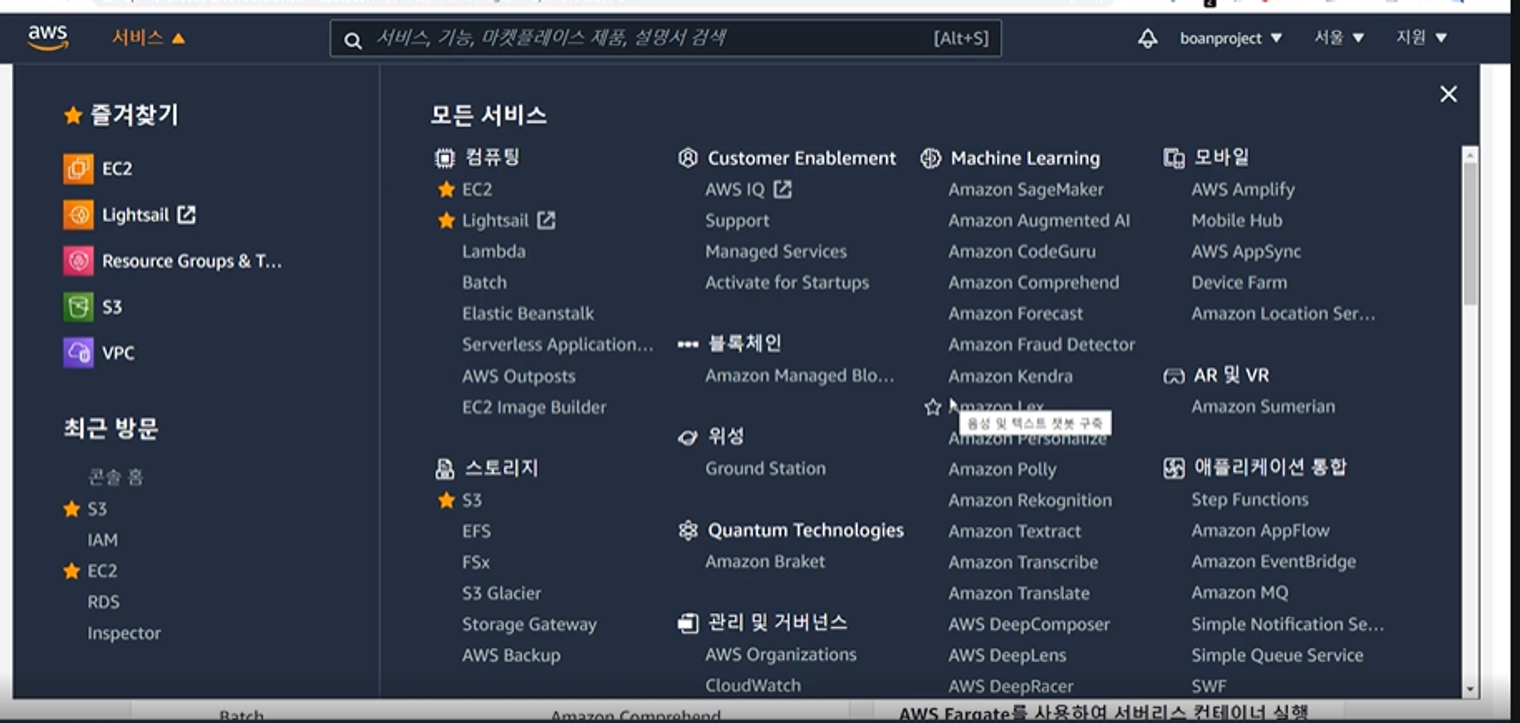1520x723 pixels.
Task: Click the external link icon beside AWS IQ
Action: tap(783, 189)
